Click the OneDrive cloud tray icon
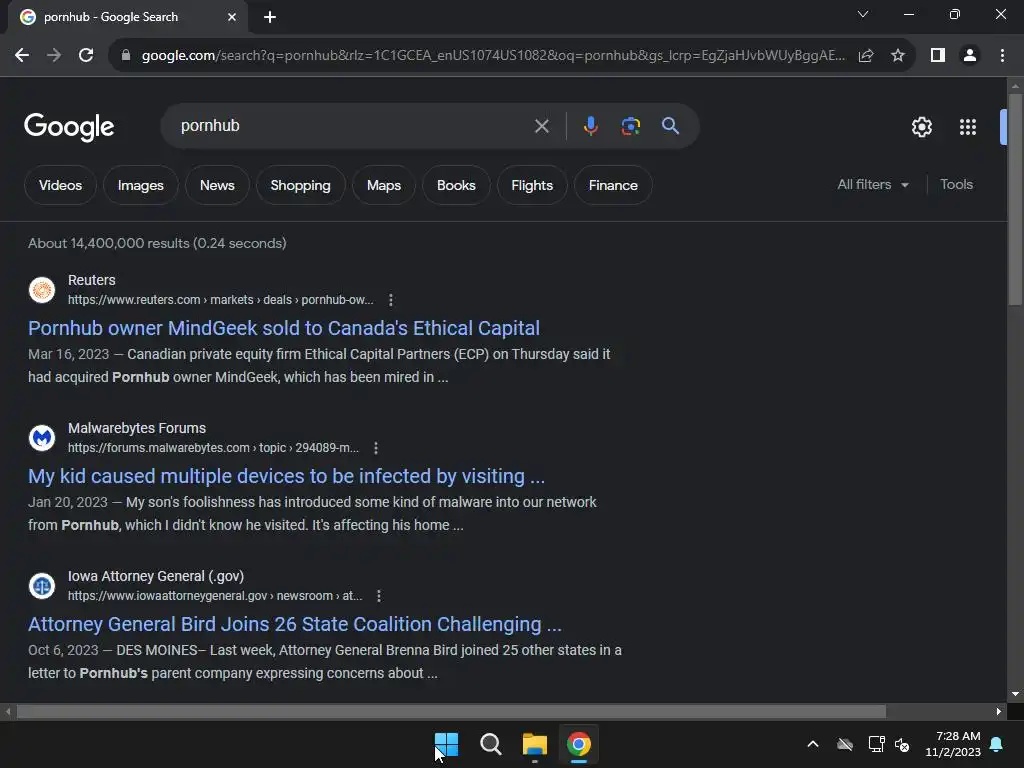Image resolution: width=1024 pixels, height=768 pixels. coord(845,744)
